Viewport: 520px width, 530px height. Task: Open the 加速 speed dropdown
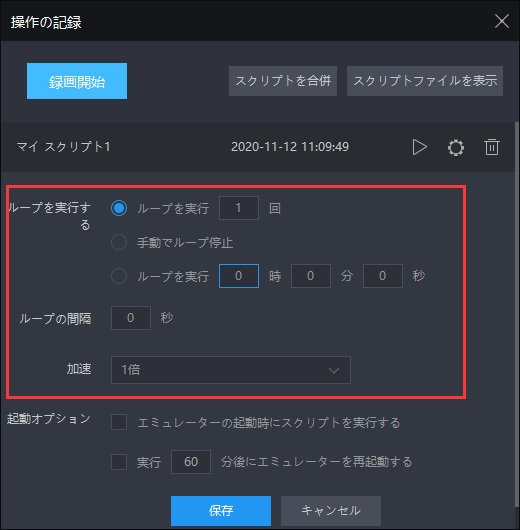231,370
